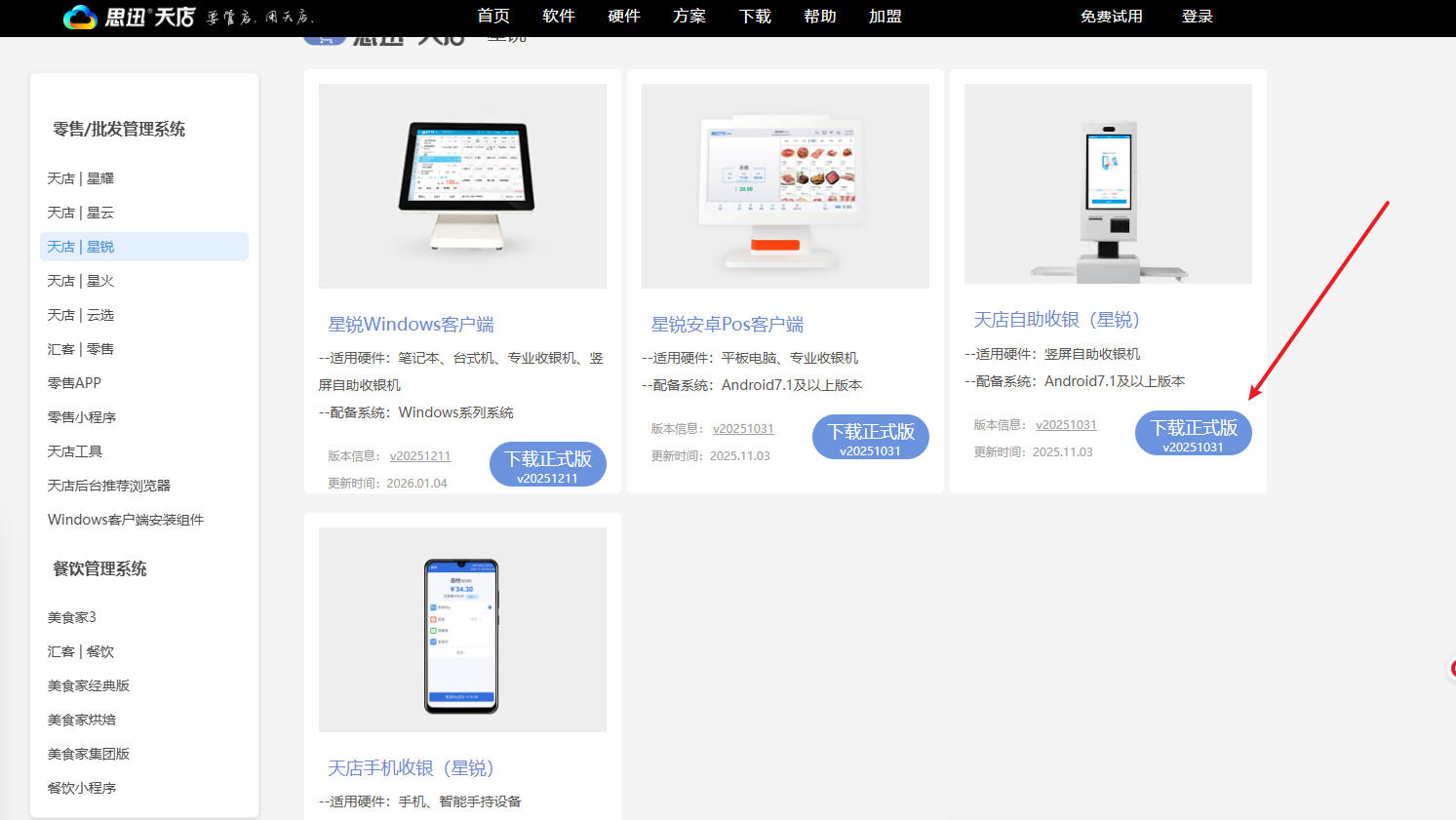Screen dimensions: 1456x820
Task: Open 美食家3 under 餐饮管理系统
Action: click(72, 617)
